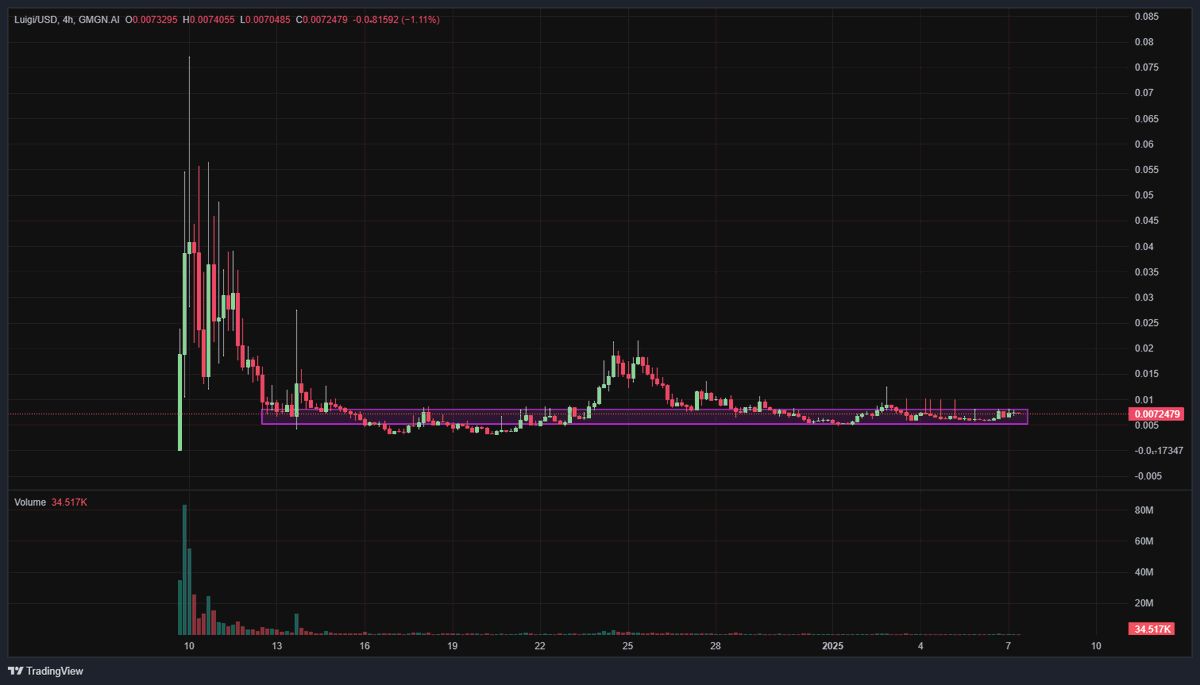Click the 16 date label on the time axis

[365, 647]
